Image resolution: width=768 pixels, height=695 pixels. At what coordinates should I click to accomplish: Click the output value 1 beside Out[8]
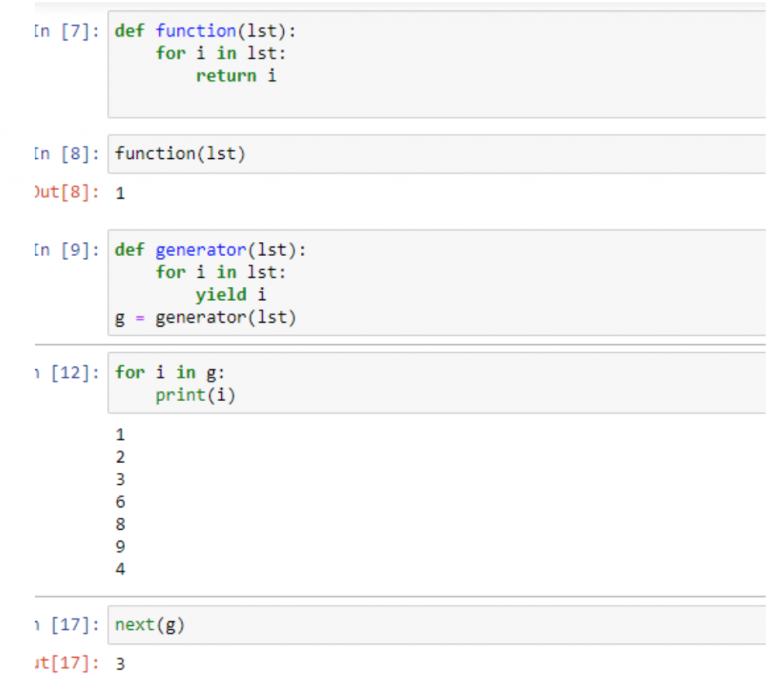121,194
